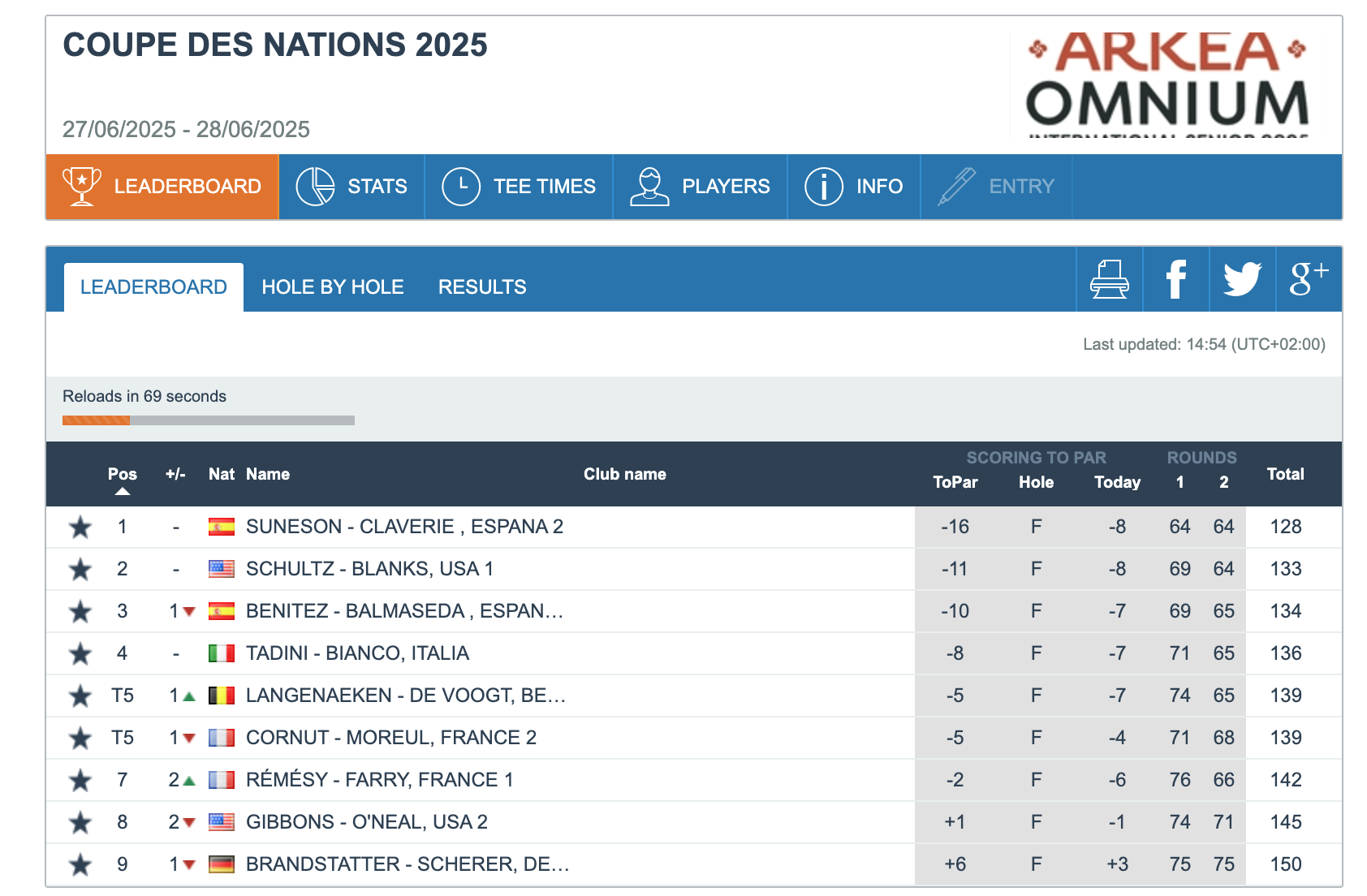Toggle favorite star for SCHULTZ - BLANKS
Viewport: 1367px width, 896px height.
[x=80, y=570]
